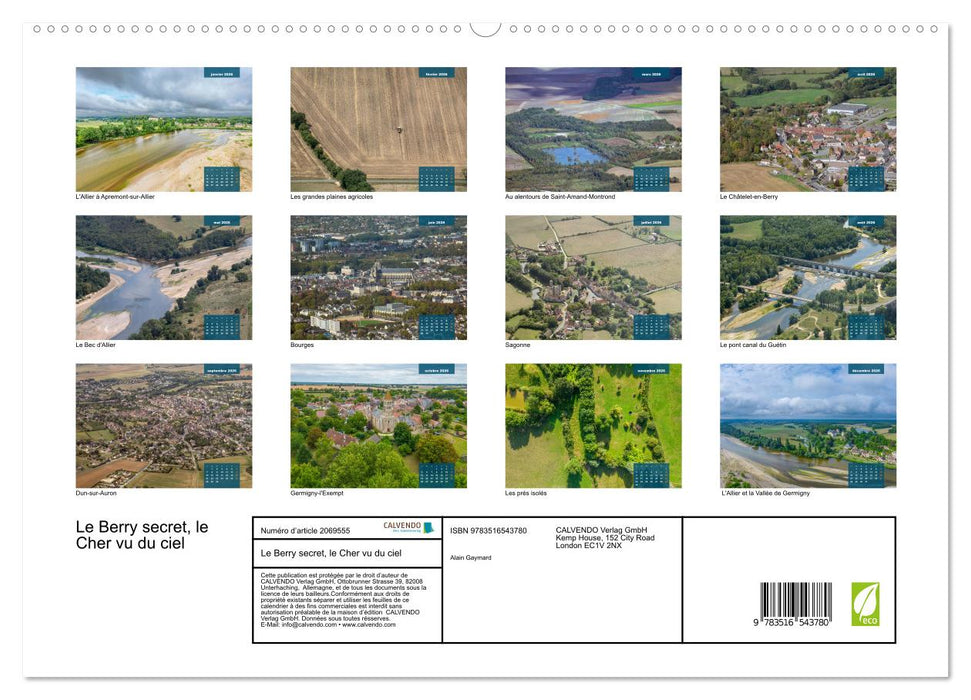Select Les grandes plaines agricoles photo

pos(378,129)
